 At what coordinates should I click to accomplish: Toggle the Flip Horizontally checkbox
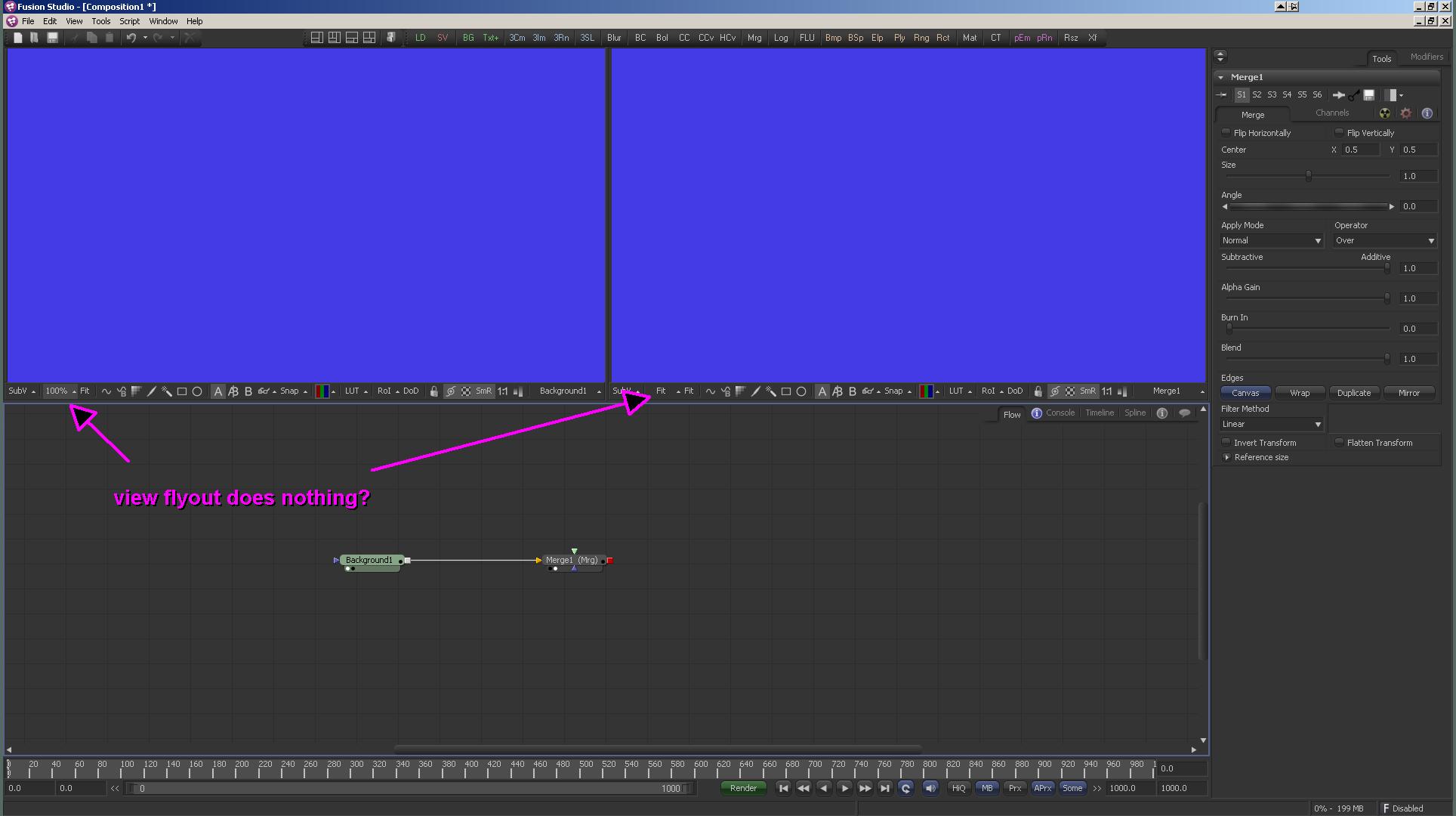coord(1224,132)
